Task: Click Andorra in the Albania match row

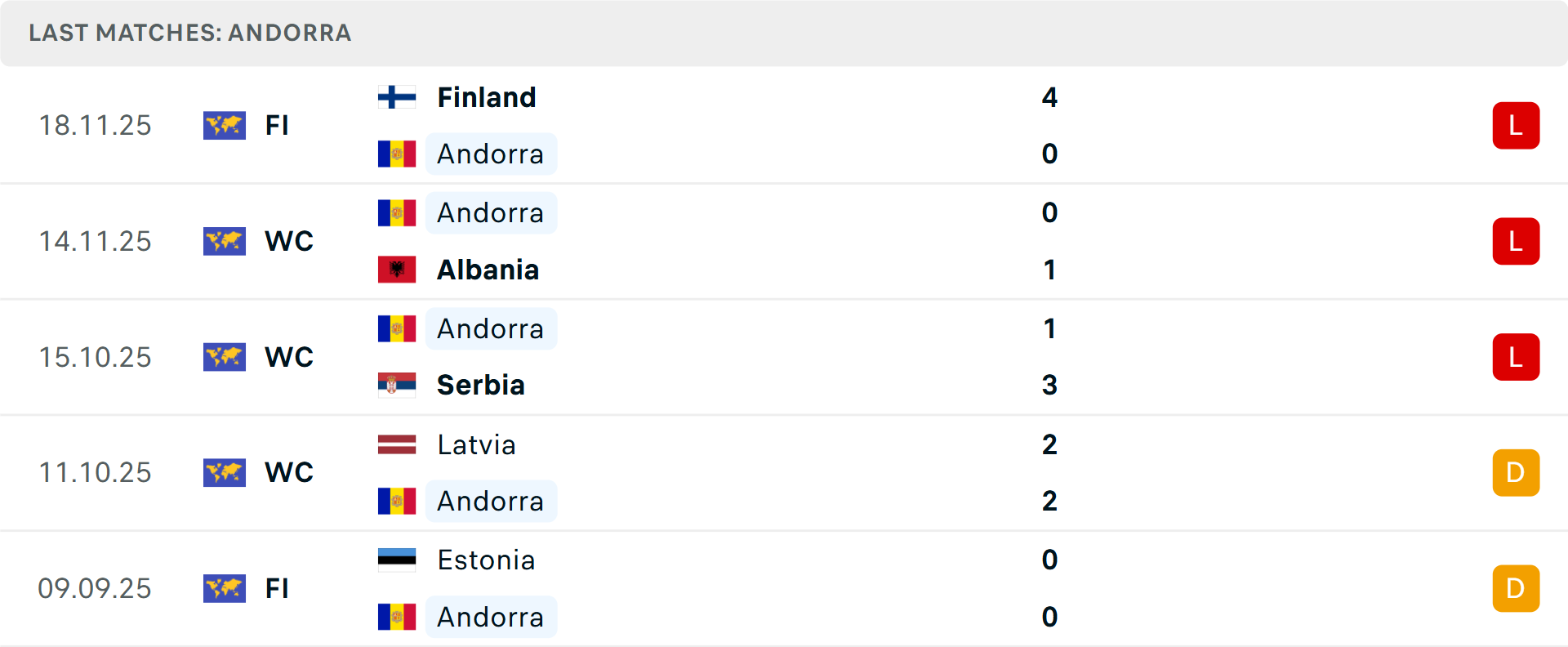Action: pyautogui.click(x=491, y=212)
